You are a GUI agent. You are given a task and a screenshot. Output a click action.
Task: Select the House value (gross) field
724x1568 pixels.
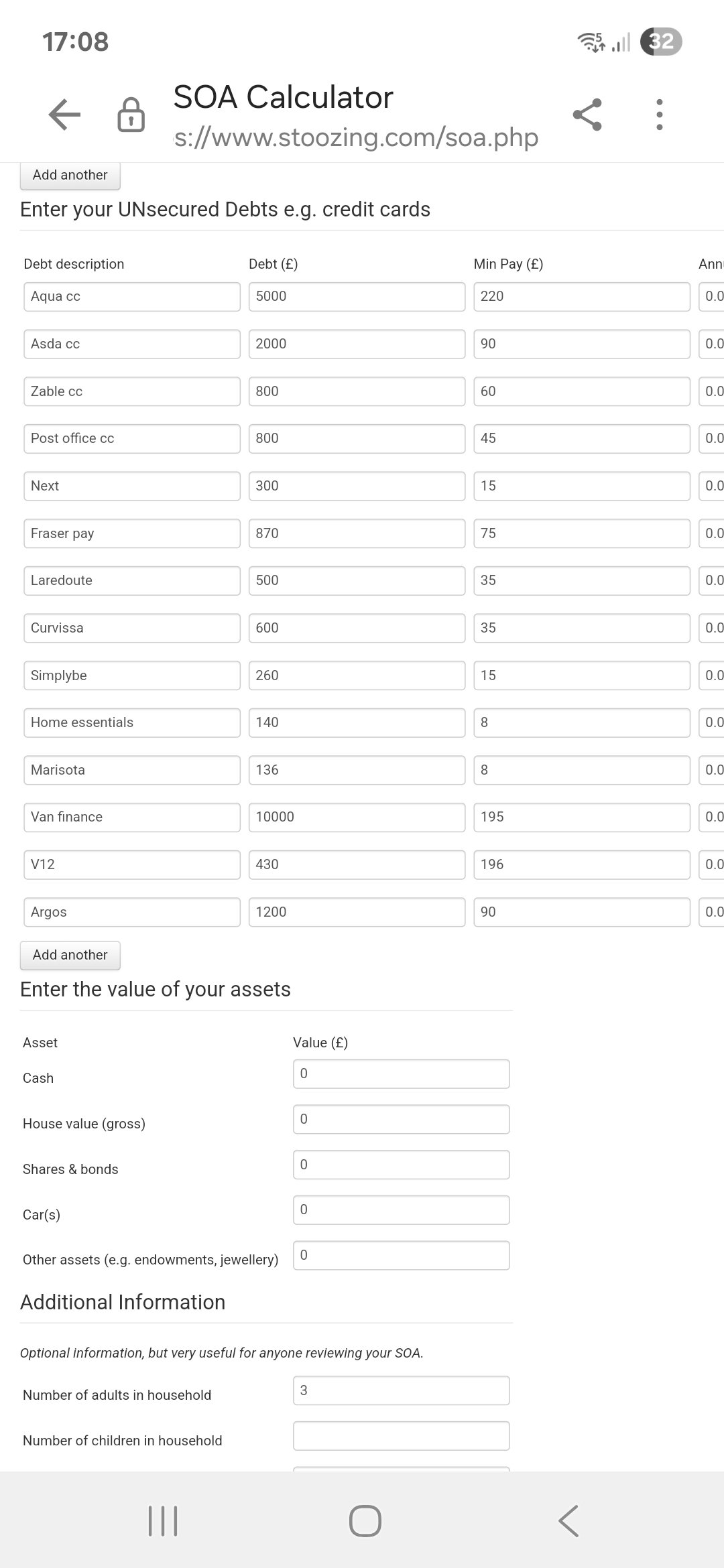(x=401, y=1119)
